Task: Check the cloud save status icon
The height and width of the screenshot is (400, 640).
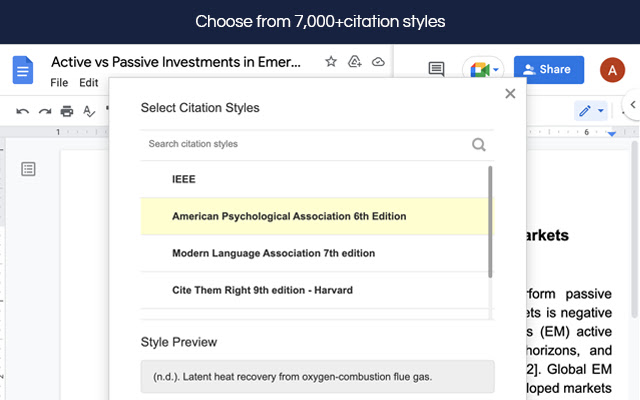Action: point(377,62)
